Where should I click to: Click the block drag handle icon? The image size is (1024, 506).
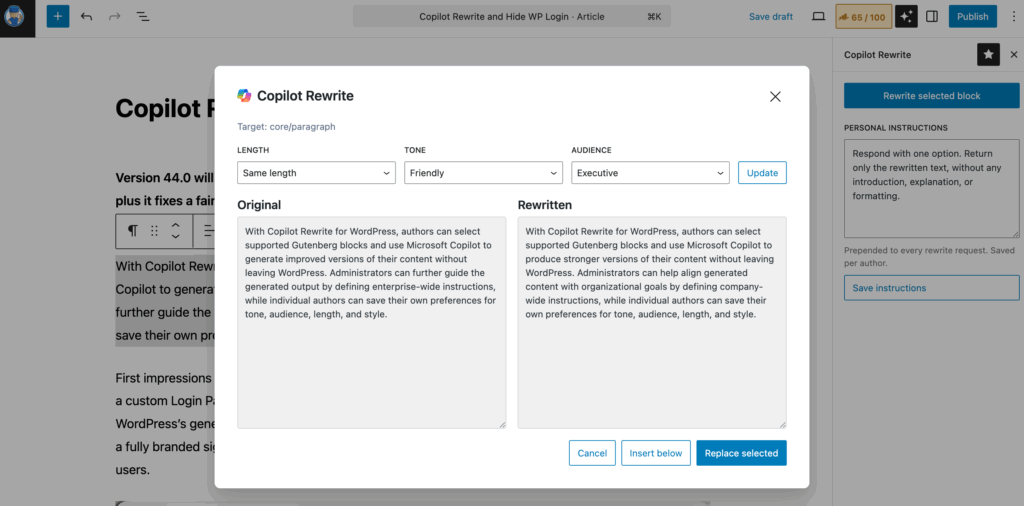click(154, 230)
